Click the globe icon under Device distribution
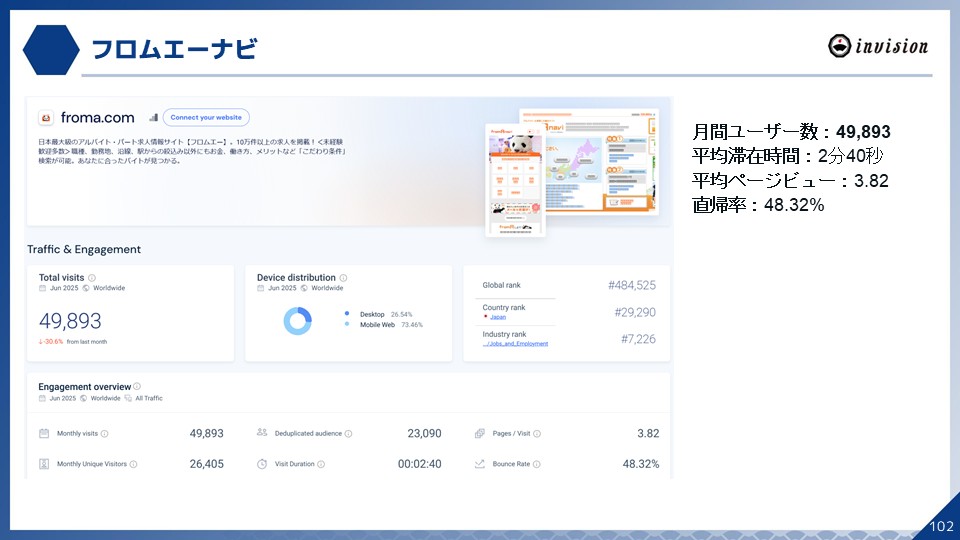960x540 pixels. (x=304, y=288)
